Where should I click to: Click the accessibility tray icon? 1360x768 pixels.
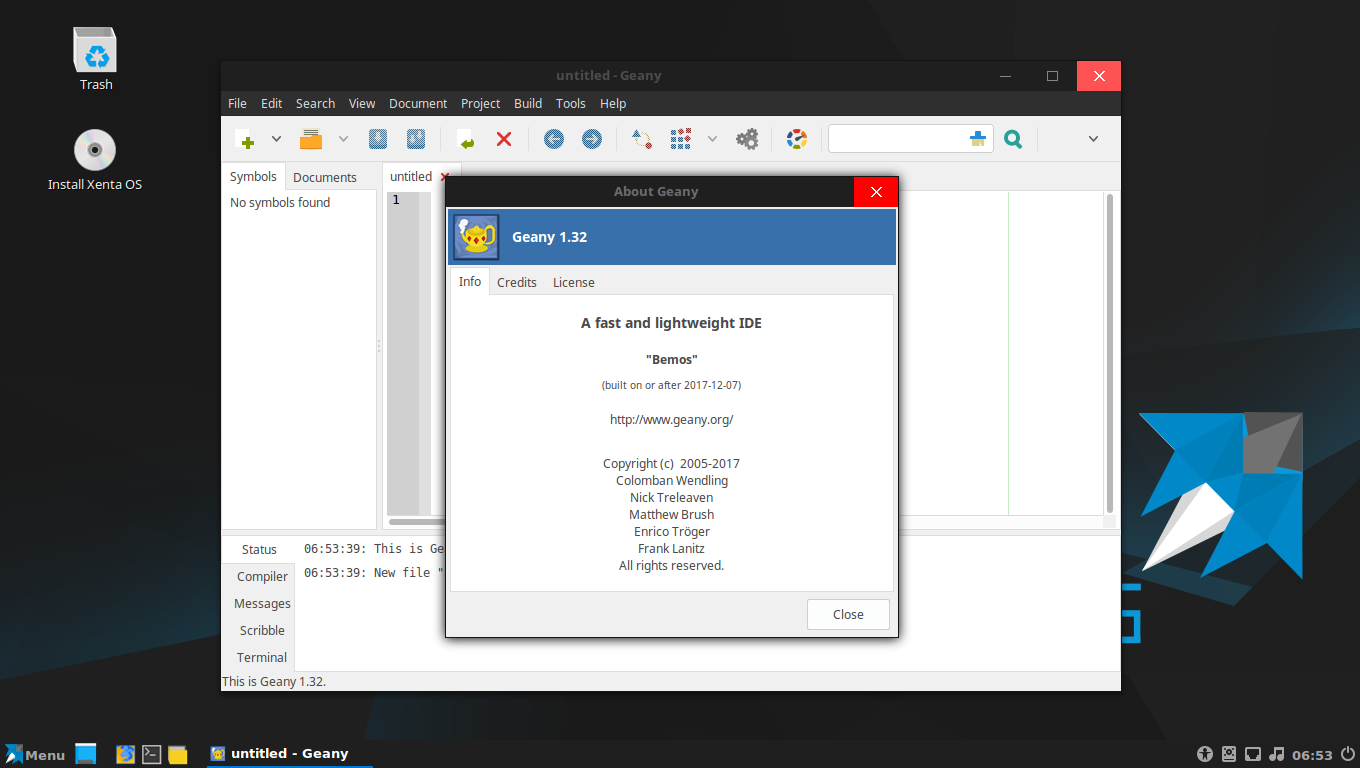click(x=1205, y=754)
